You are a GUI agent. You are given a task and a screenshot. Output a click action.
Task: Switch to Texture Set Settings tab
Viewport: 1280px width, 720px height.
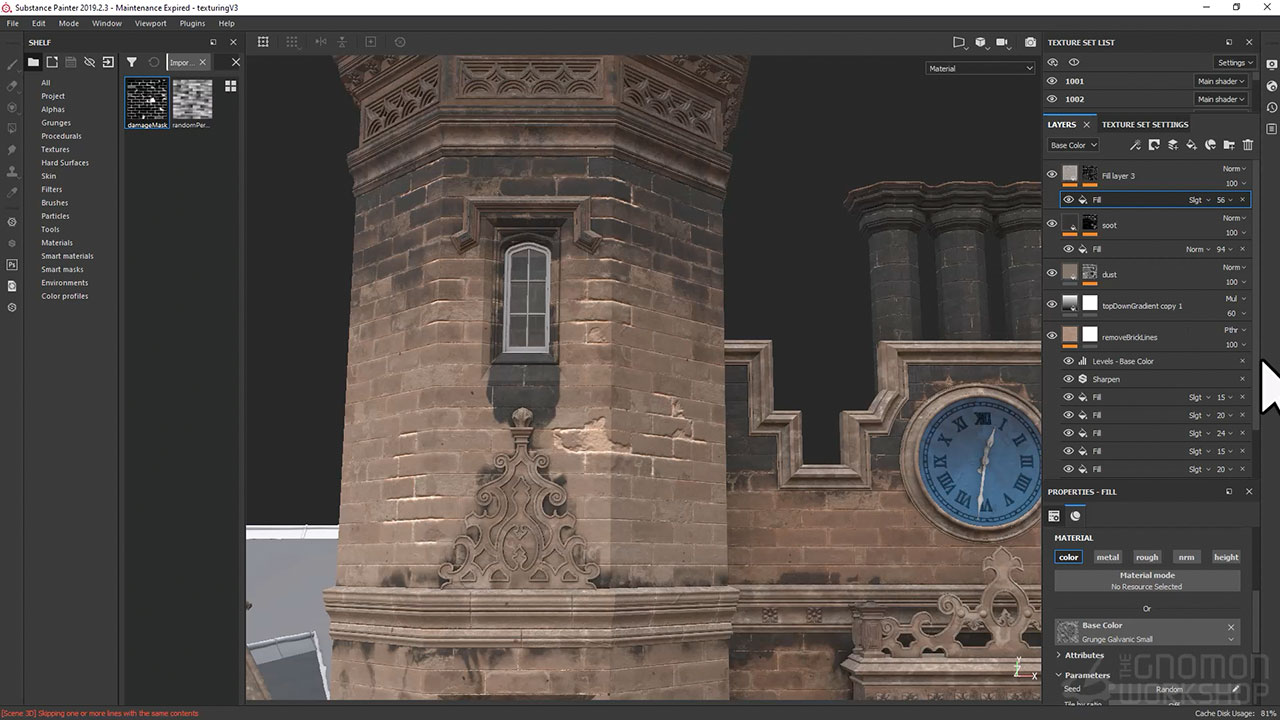(1145, 124)
